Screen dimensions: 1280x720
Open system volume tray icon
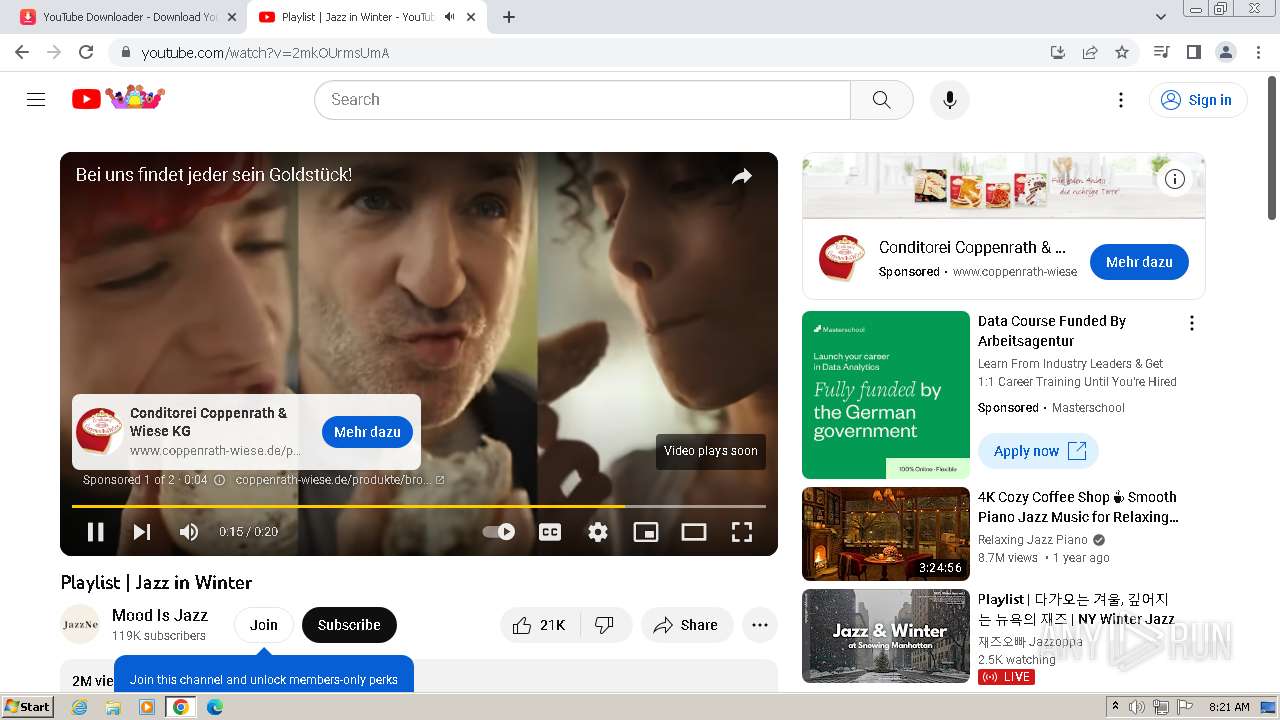pyautogui.click(x=1137, y=707)
